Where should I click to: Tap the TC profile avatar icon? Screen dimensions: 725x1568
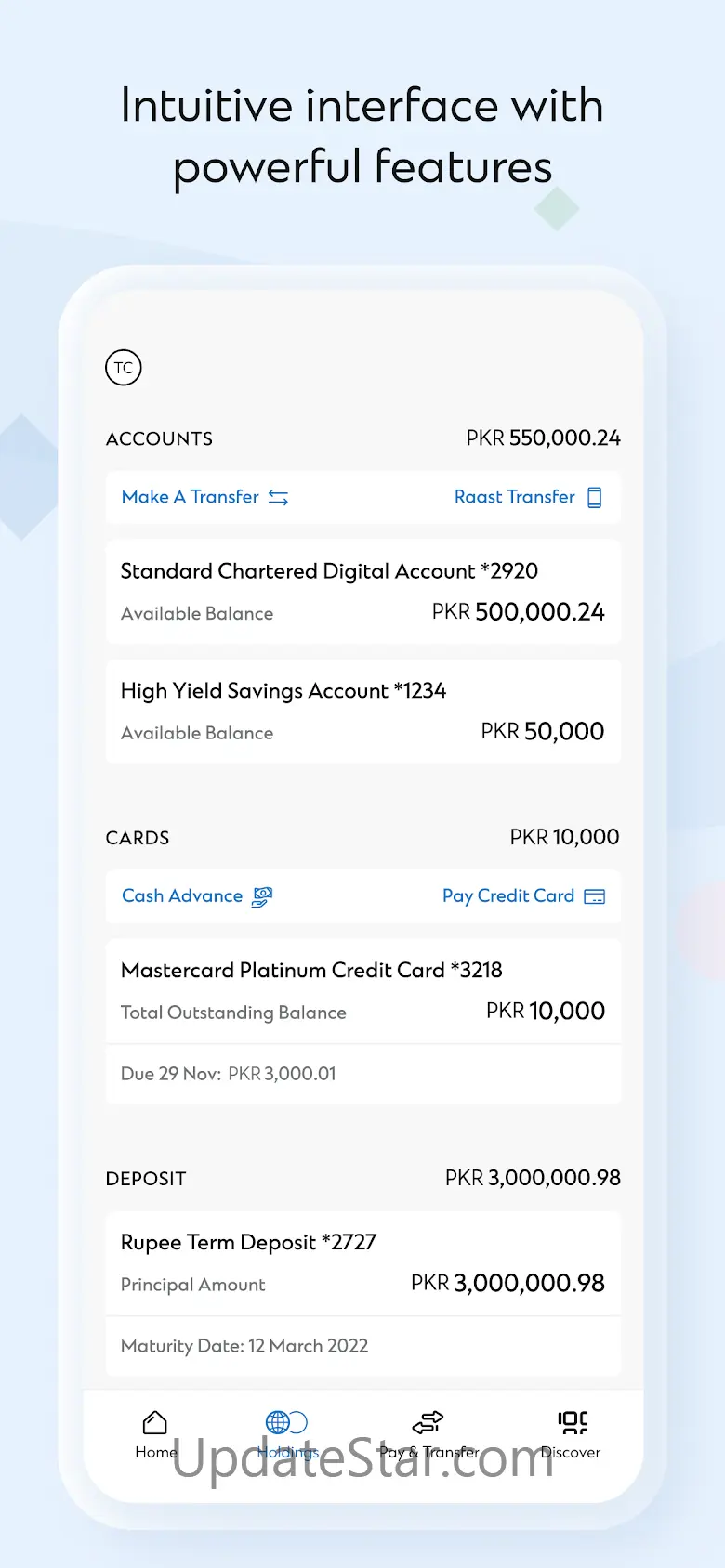pyautogui.click(x=124, y=368)
